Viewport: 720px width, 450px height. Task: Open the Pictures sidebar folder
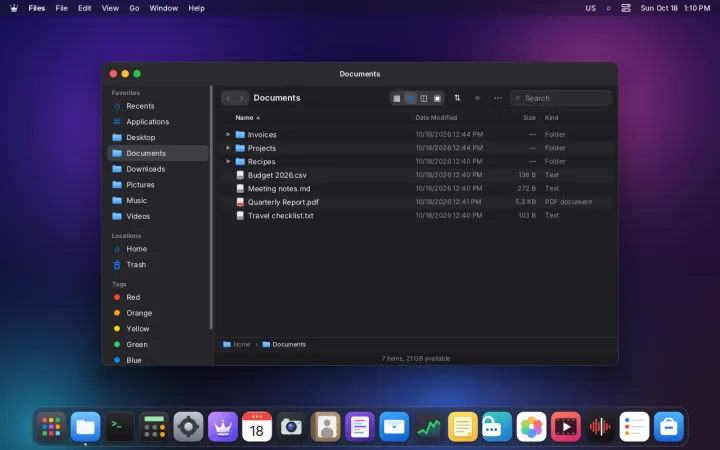click(158, 185)
